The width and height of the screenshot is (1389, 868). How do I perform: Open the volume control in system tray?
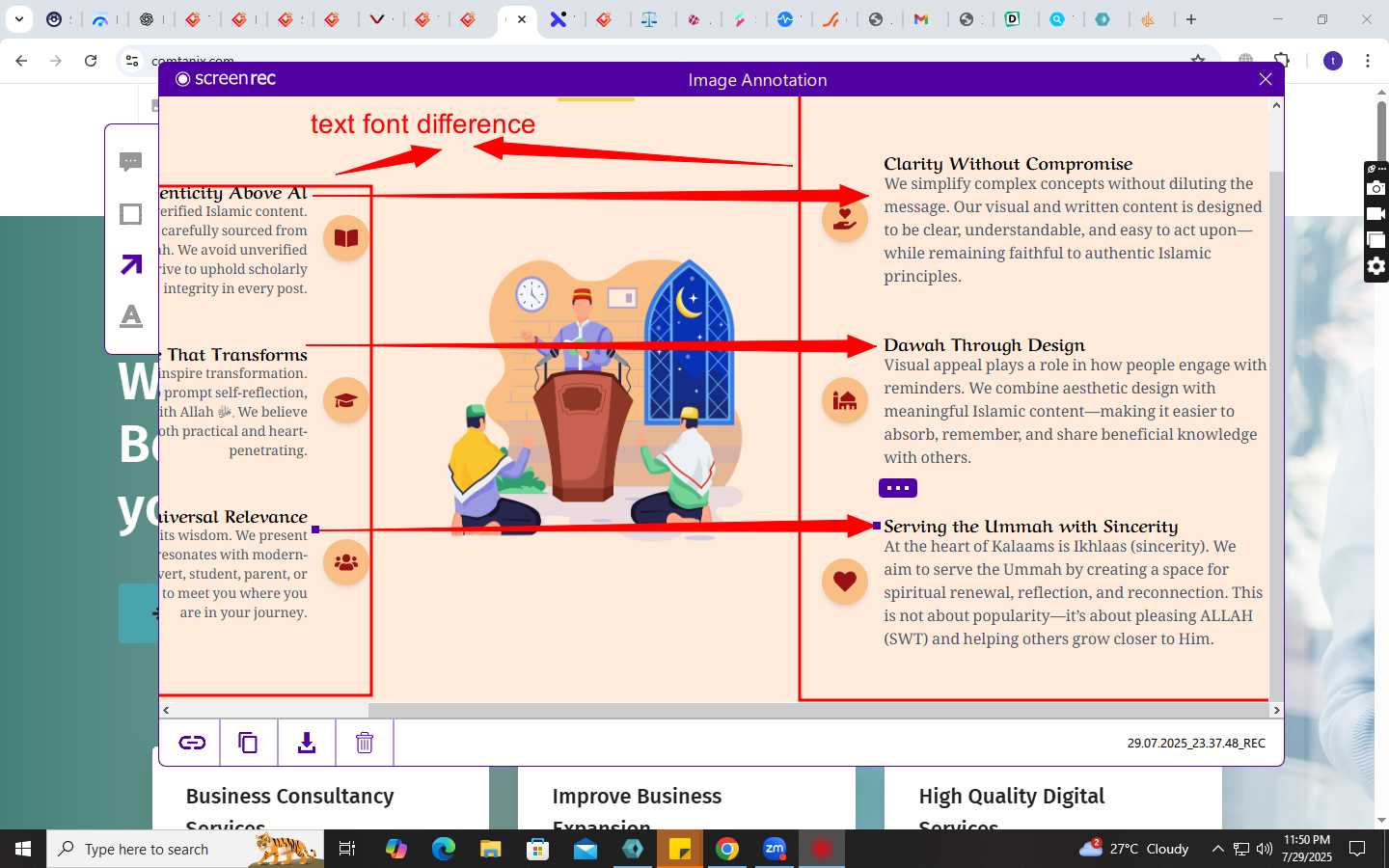tap(1265, 849)
